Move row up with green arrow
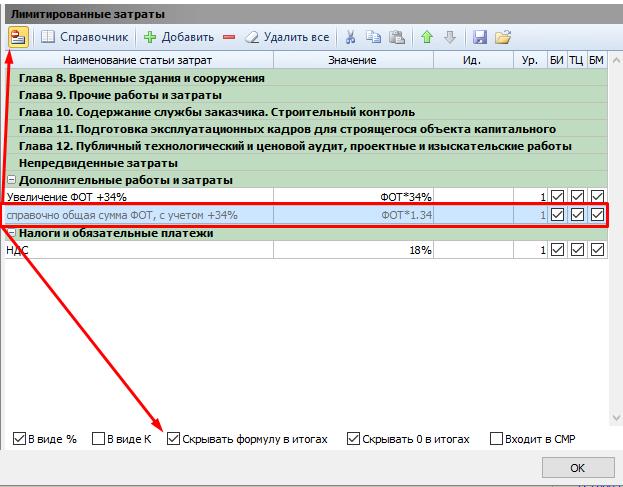Viewport: 623px width, 487px height. 427,37
